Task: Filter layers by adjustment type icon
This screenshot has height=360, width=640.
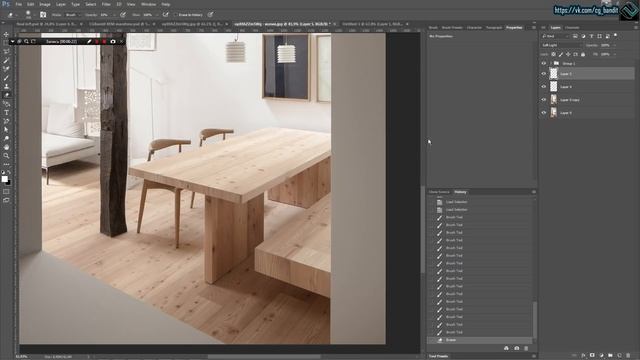Action: tap(583, 36)
